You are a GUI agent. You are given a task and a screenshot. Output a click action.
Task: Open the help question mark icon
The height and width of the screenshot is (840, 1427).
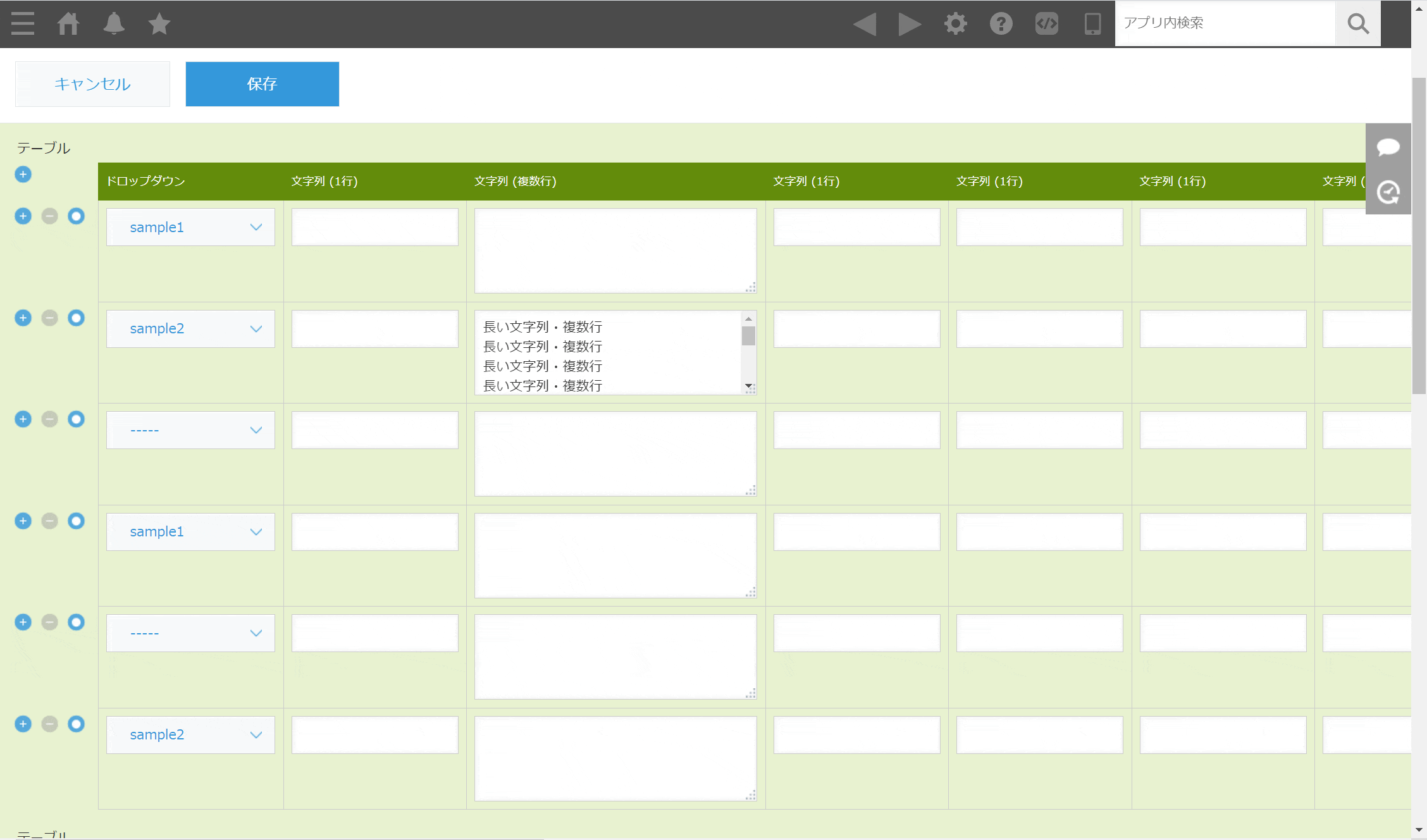click(1001, 24)
